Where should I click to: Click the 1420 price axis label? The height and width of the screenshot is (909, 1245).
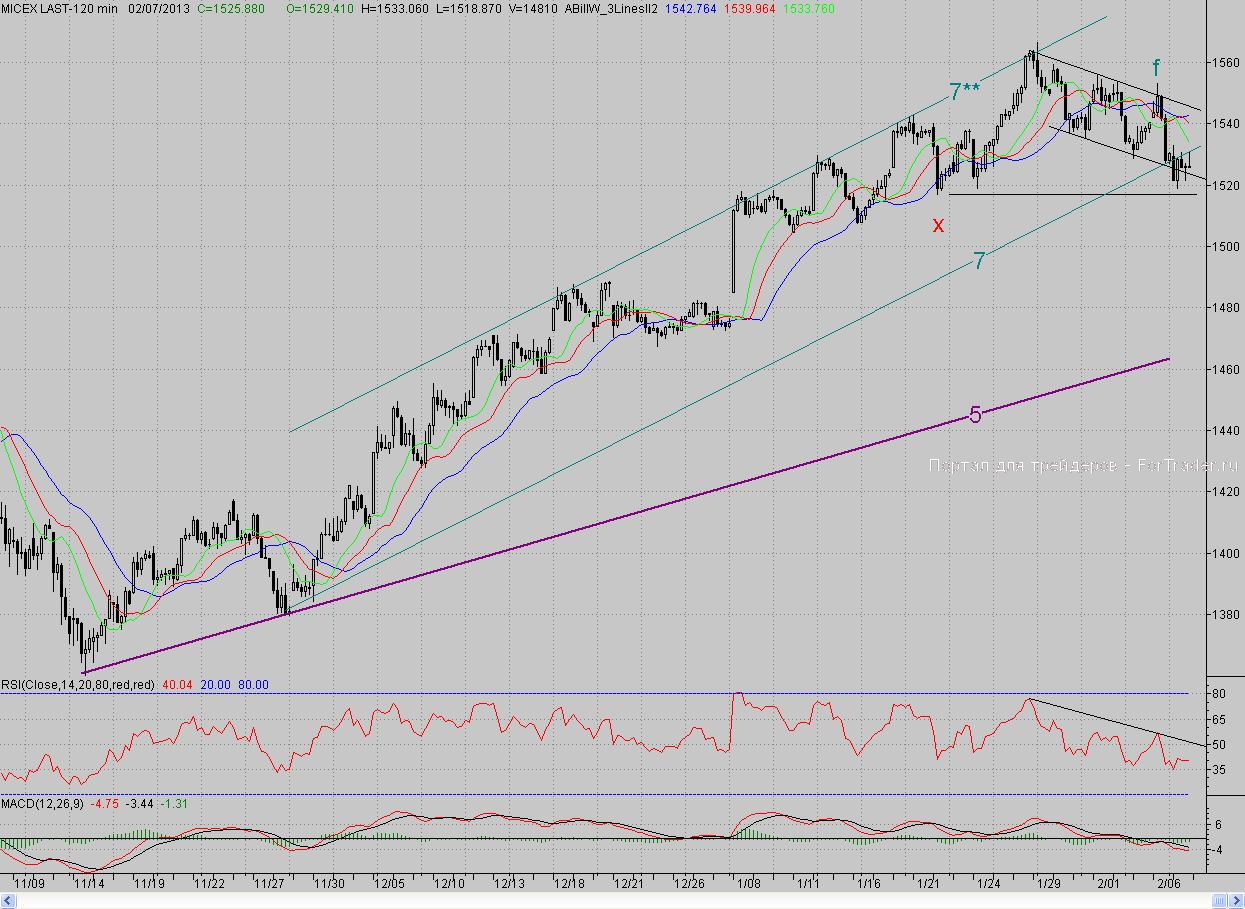1226,492
